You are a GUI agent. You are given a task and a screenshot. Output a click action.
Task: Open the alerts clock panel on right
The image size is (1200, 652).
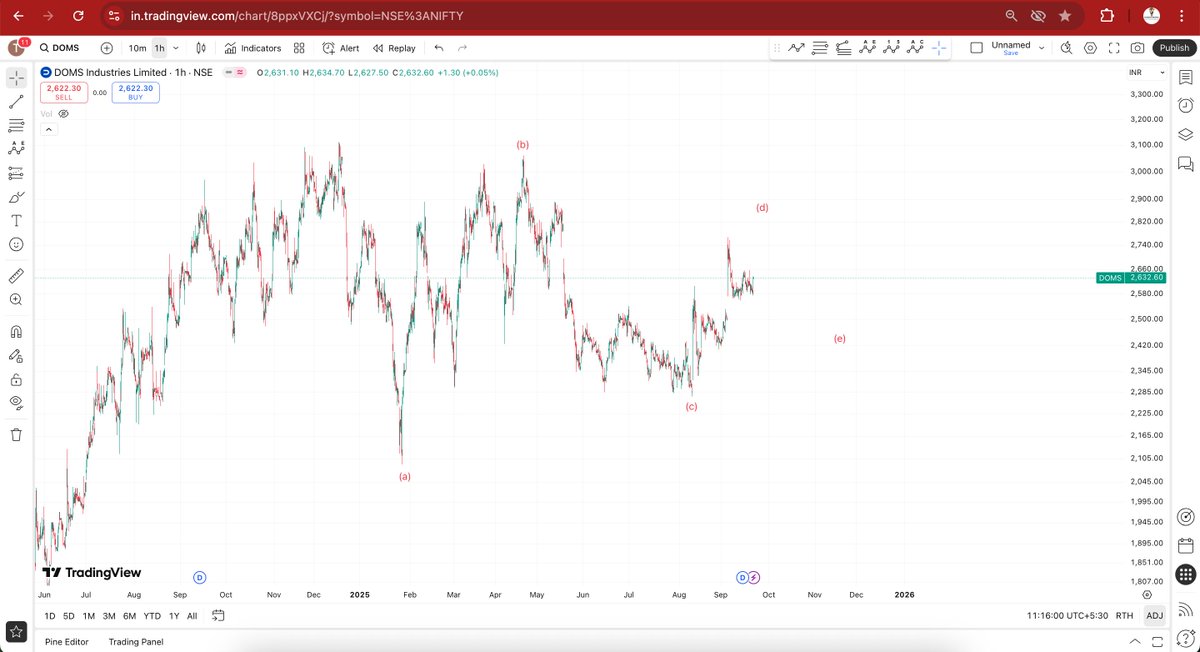(1185, 106)
